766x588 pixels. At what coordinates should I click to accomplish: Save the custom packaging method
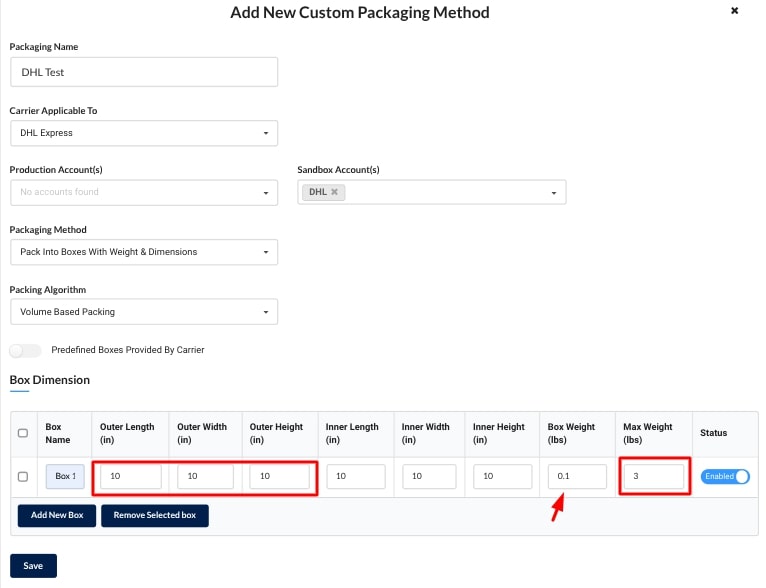pos(33,566)
